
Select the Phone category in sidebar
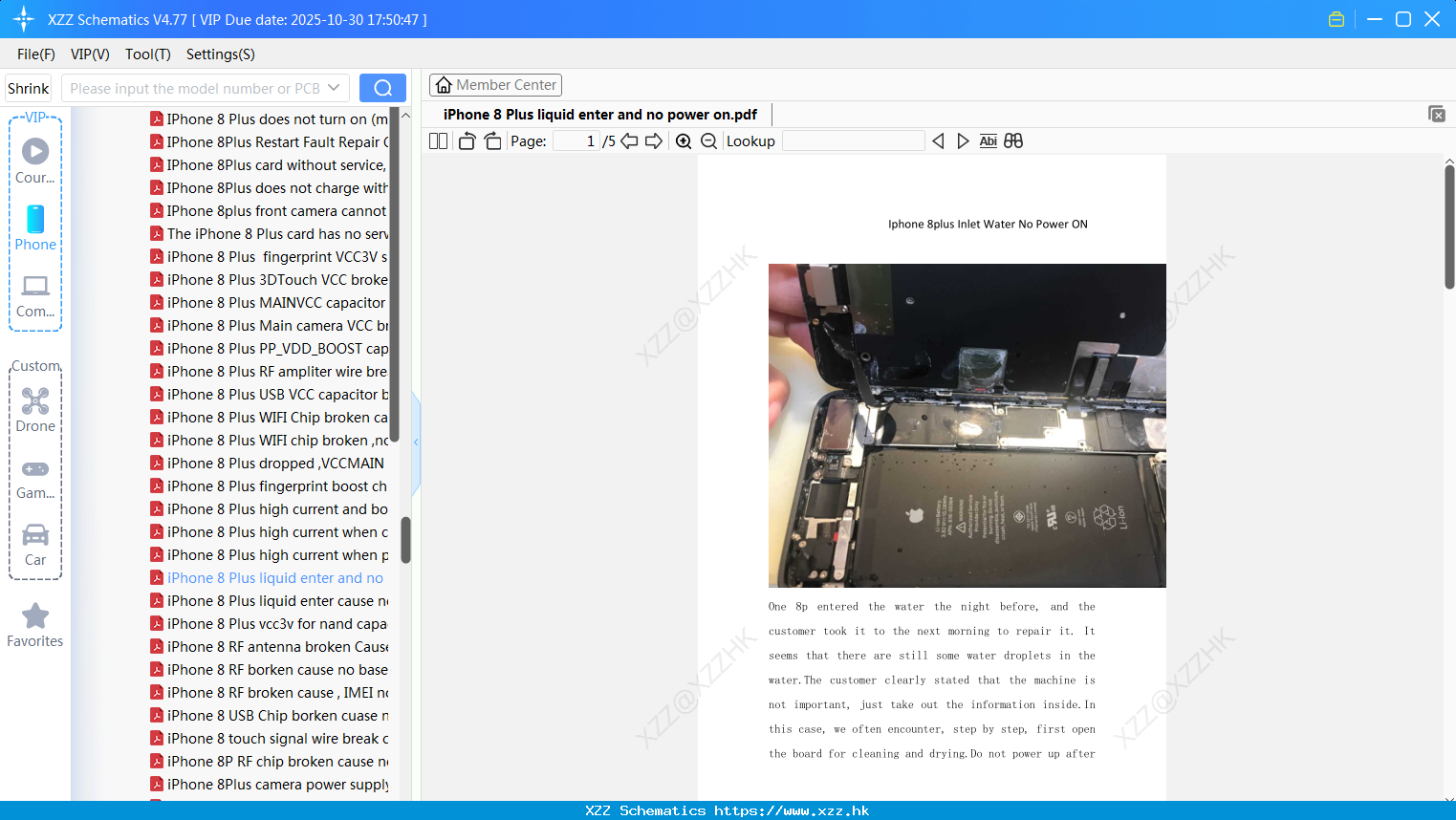click(35, 228)
